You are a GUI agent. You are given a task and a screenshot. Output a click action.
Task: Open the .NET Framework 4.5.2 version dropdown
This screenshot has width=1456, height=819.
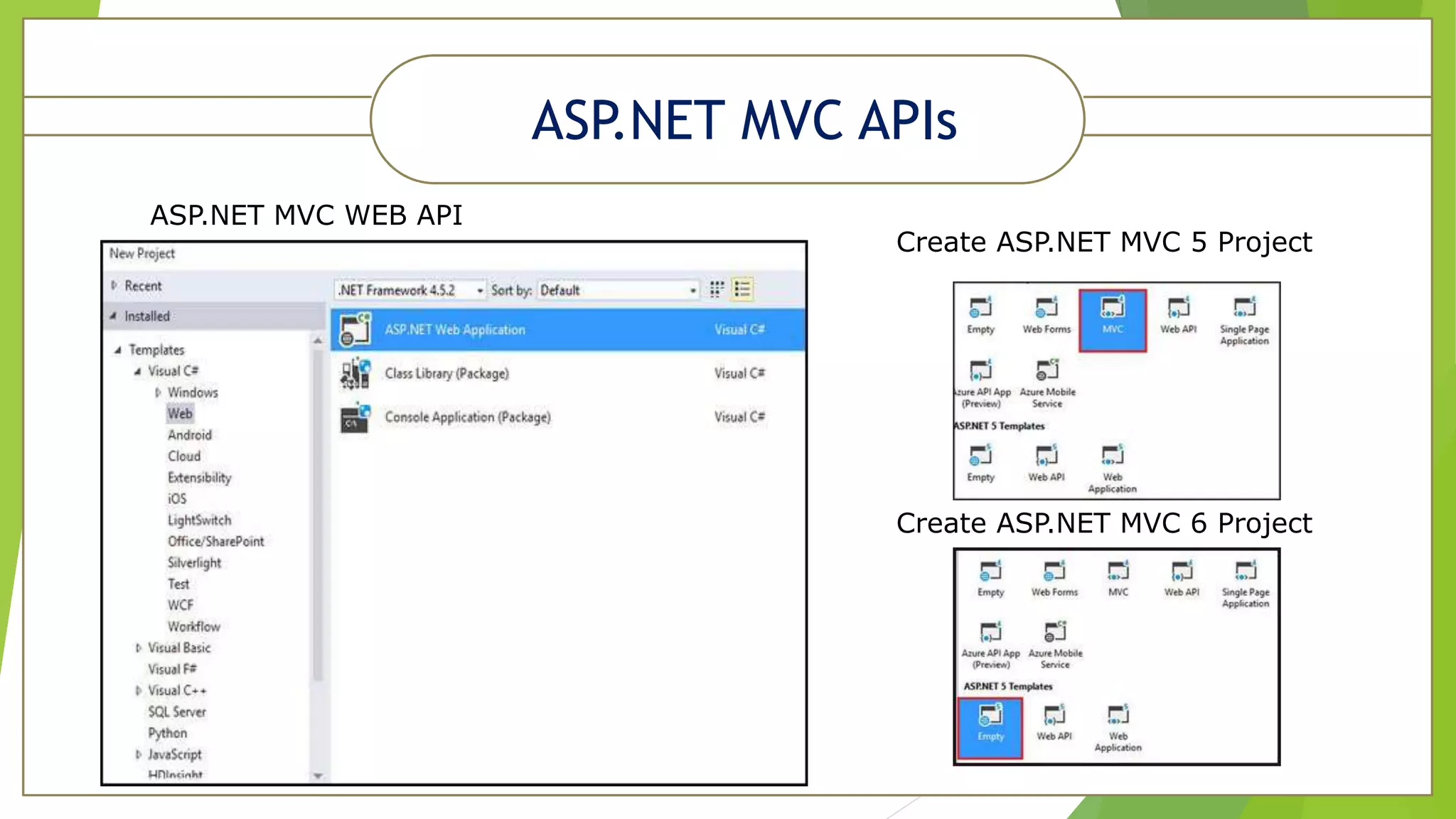coord(410,290)
